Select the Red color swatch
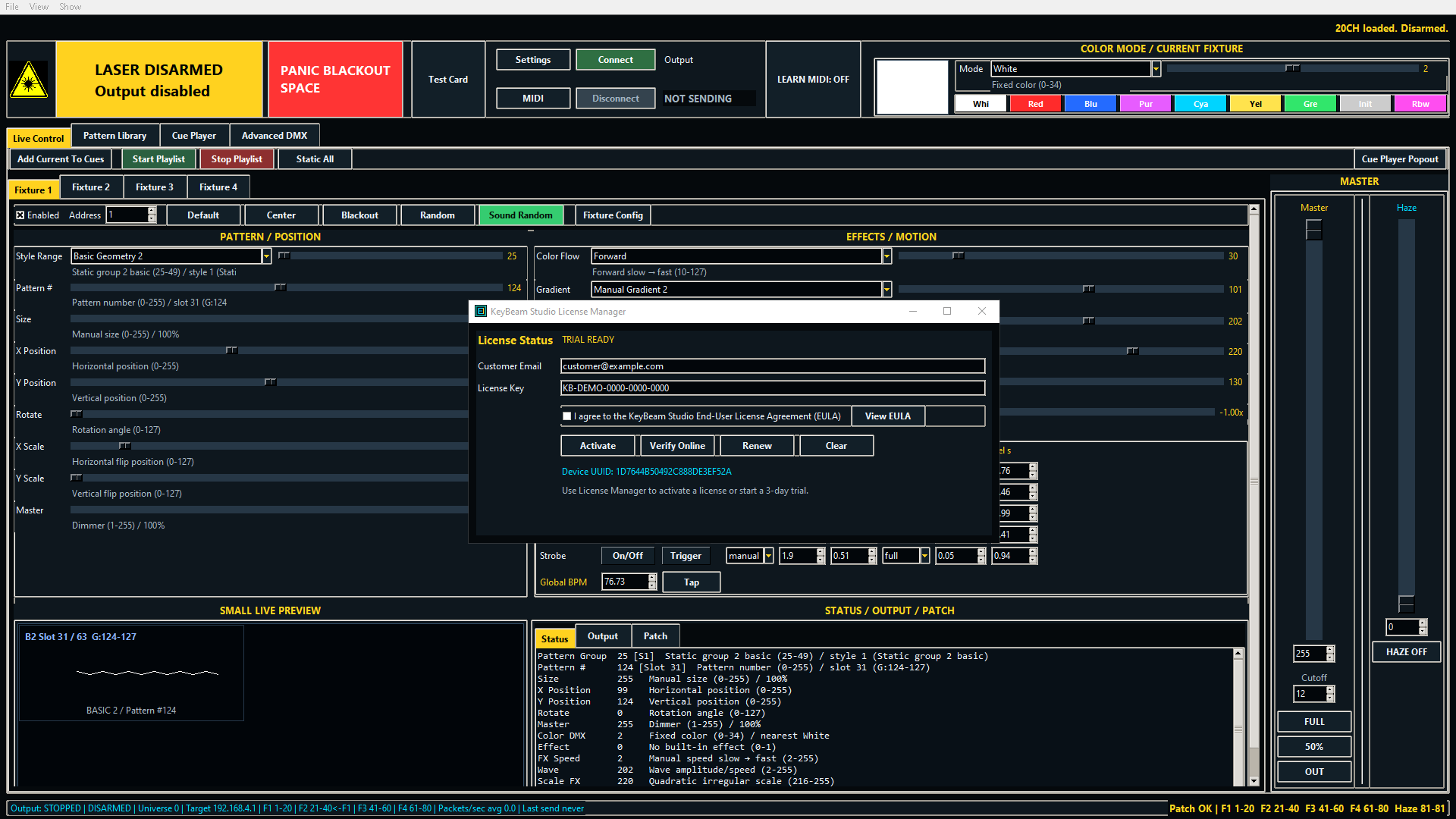 click(x=1035, y=104)
